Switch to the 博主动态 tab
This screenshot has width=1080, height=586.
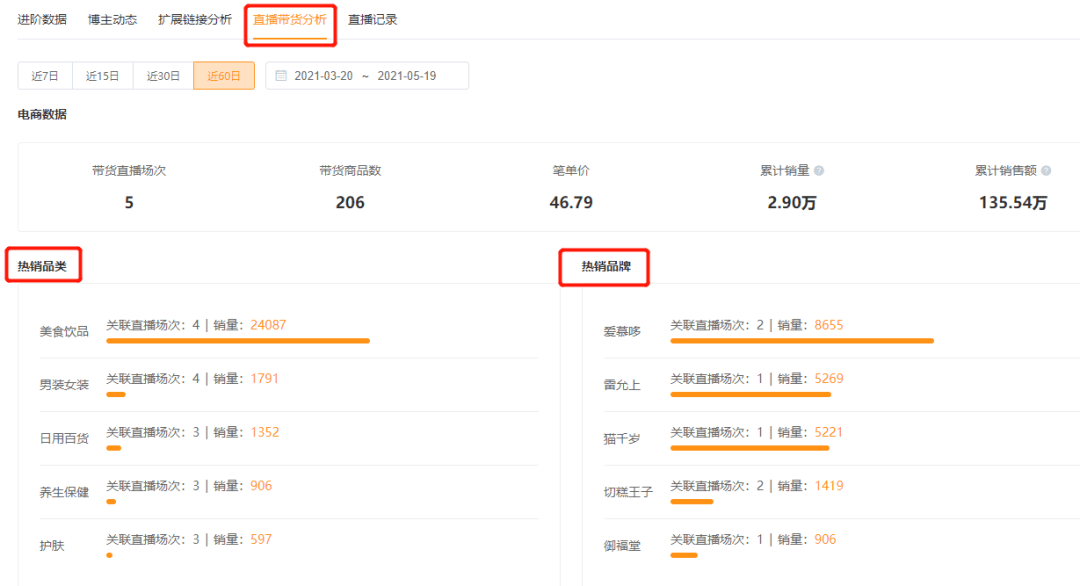112,18
